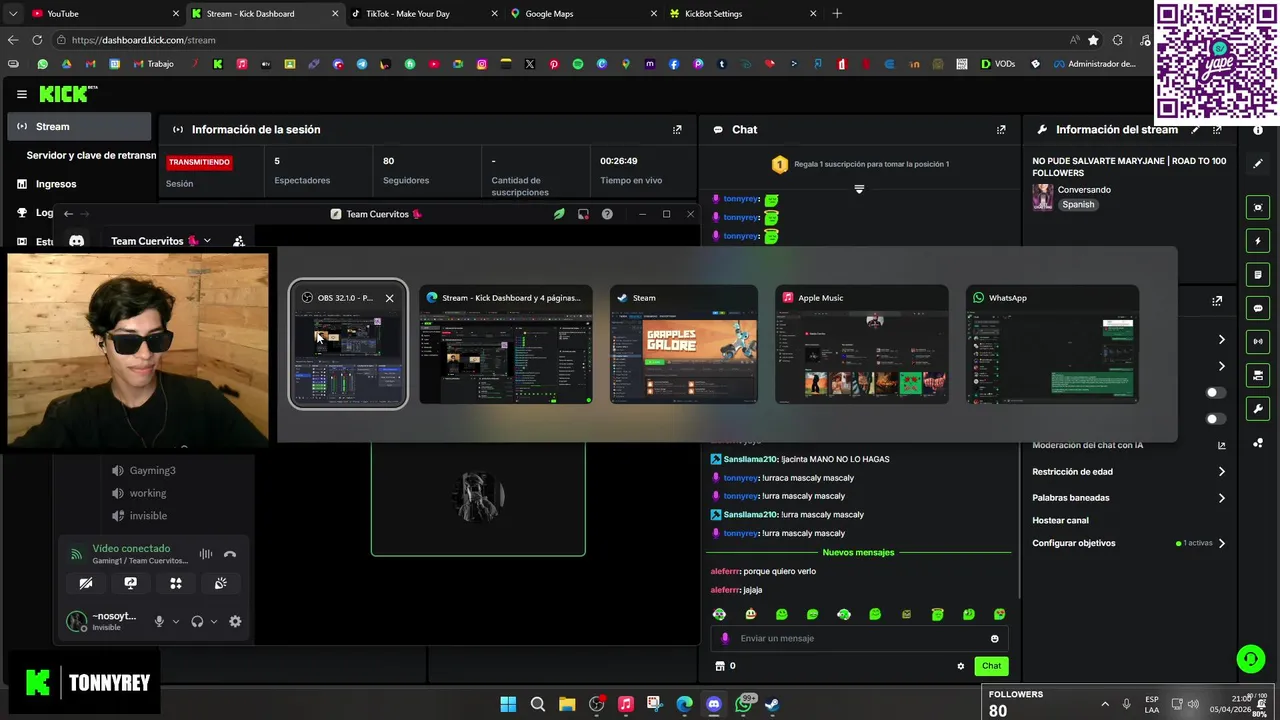This screenshot has width=1280, height=720.
Task: Toggle the upper switch in stream settings
Action: (1215, 393)
